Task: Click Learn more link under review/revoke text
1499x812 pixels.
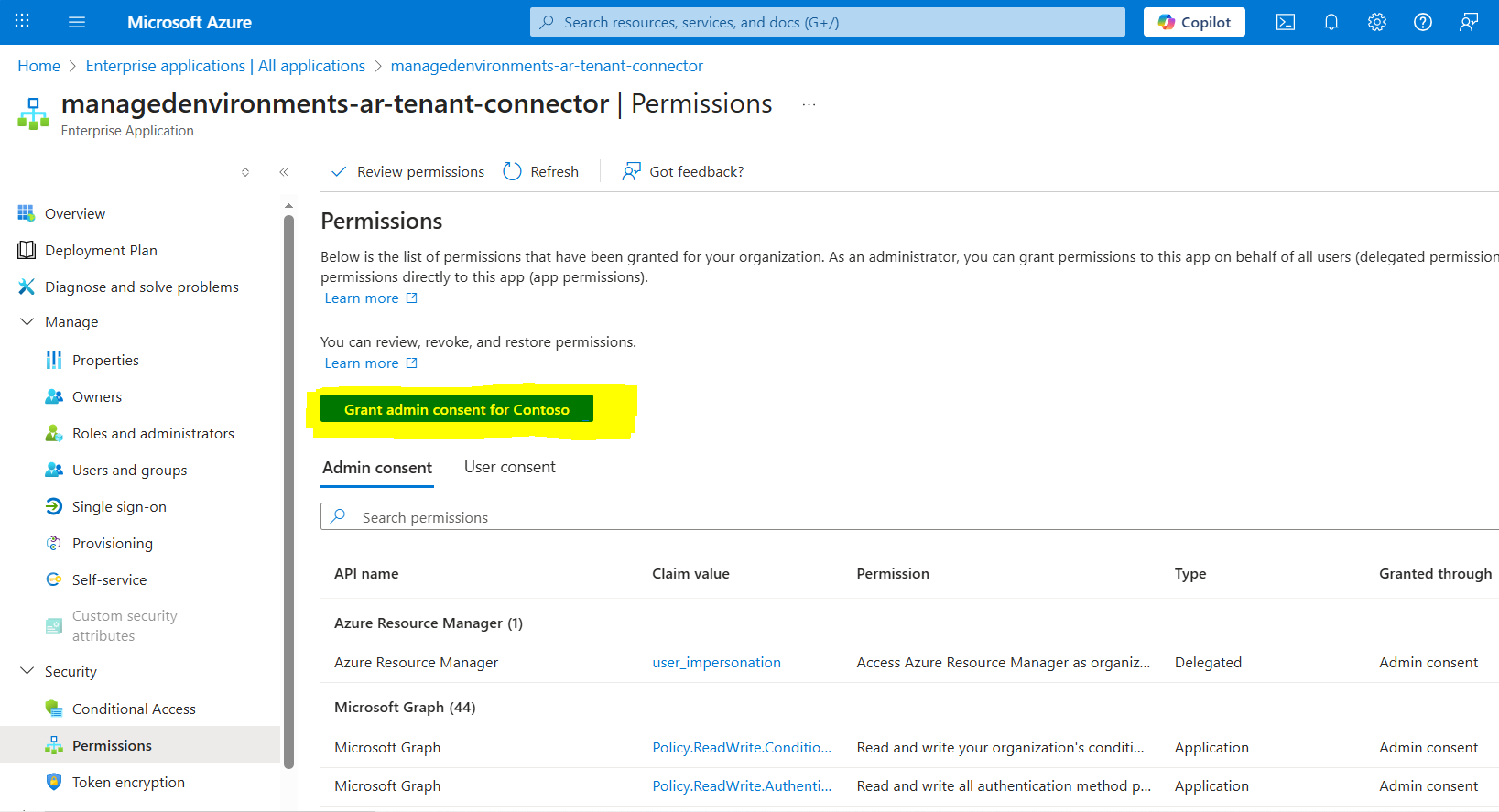Action: pyautogui.click(x=371, y=363)
